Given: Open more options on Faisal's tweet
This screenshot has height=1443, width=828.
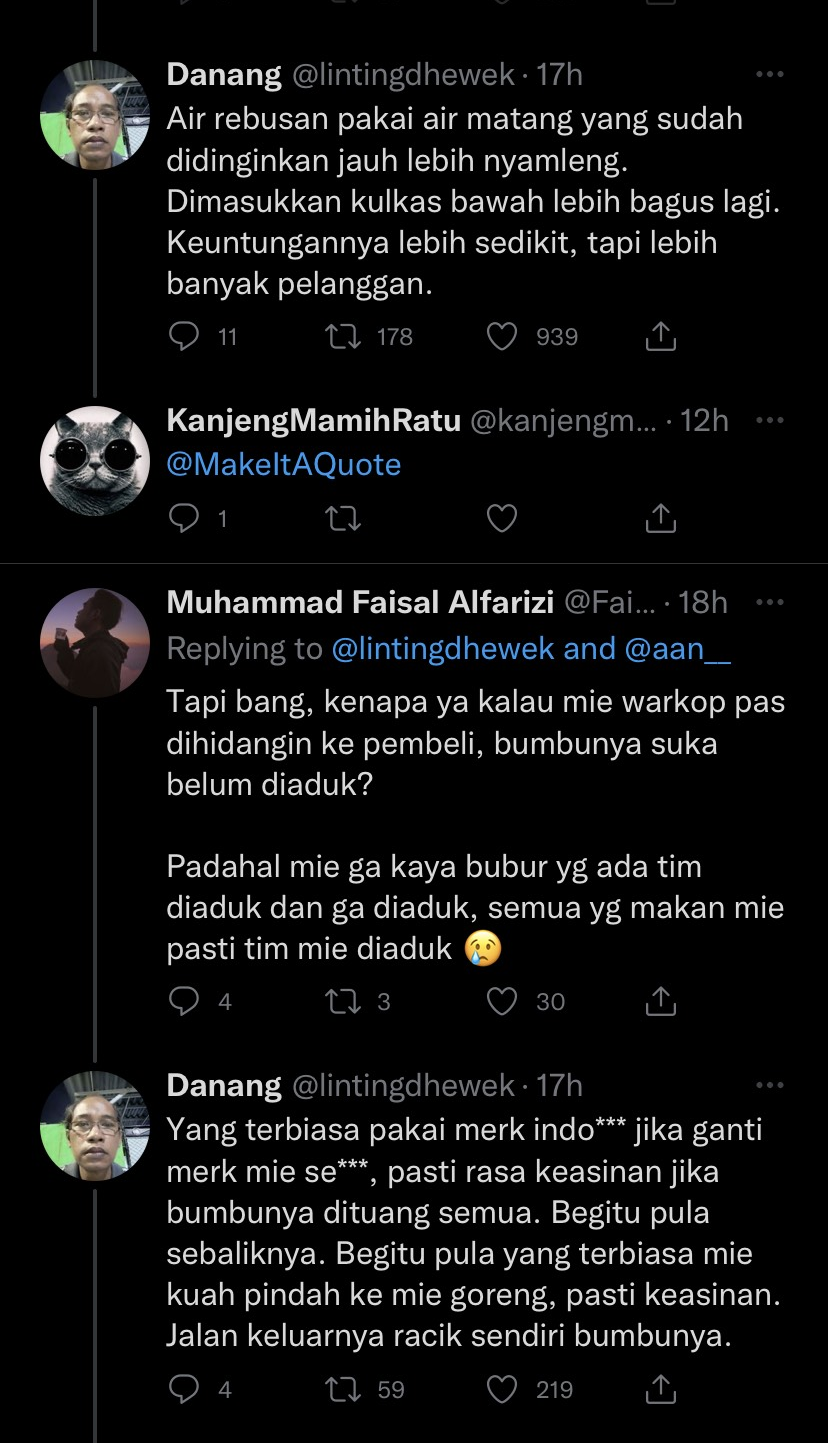Looking at the screenshot, I should point(770,601).
